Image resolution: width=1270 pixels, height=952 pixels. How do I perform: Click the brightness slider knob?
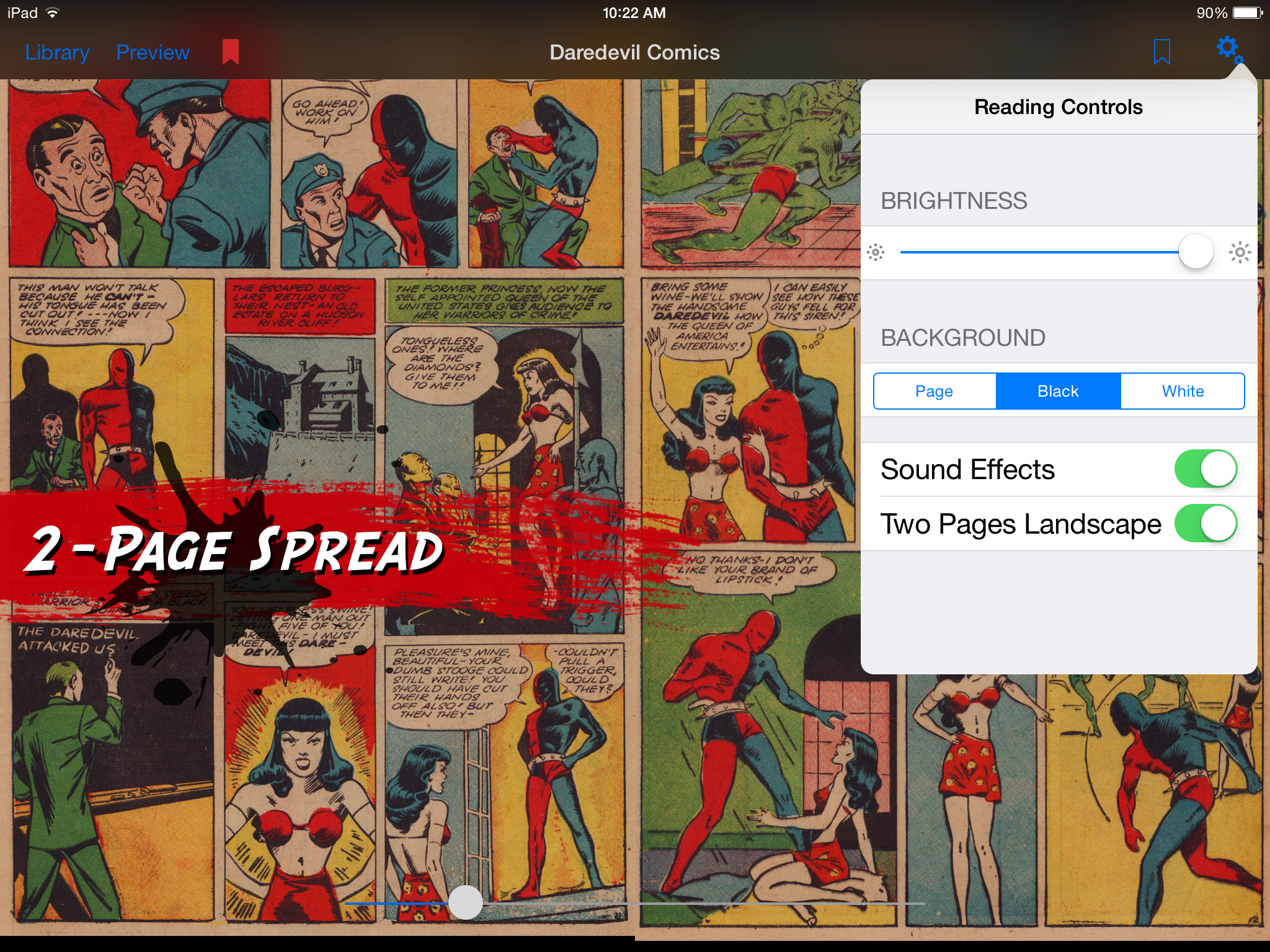[x=1196, y=252]
